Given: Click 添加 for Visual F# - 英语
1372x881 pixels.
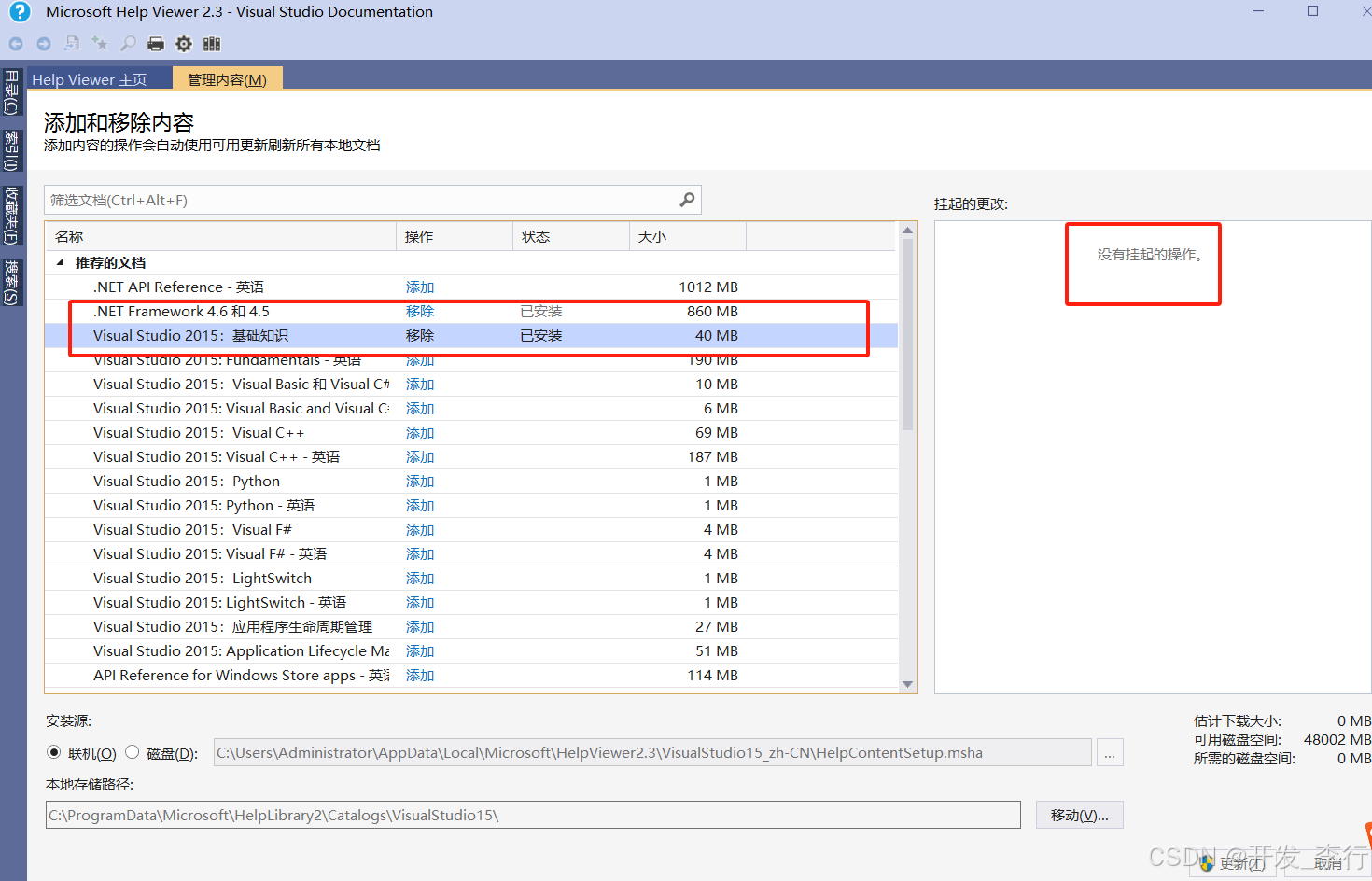Looking at the screenshot, I should [x=420, y=554].
